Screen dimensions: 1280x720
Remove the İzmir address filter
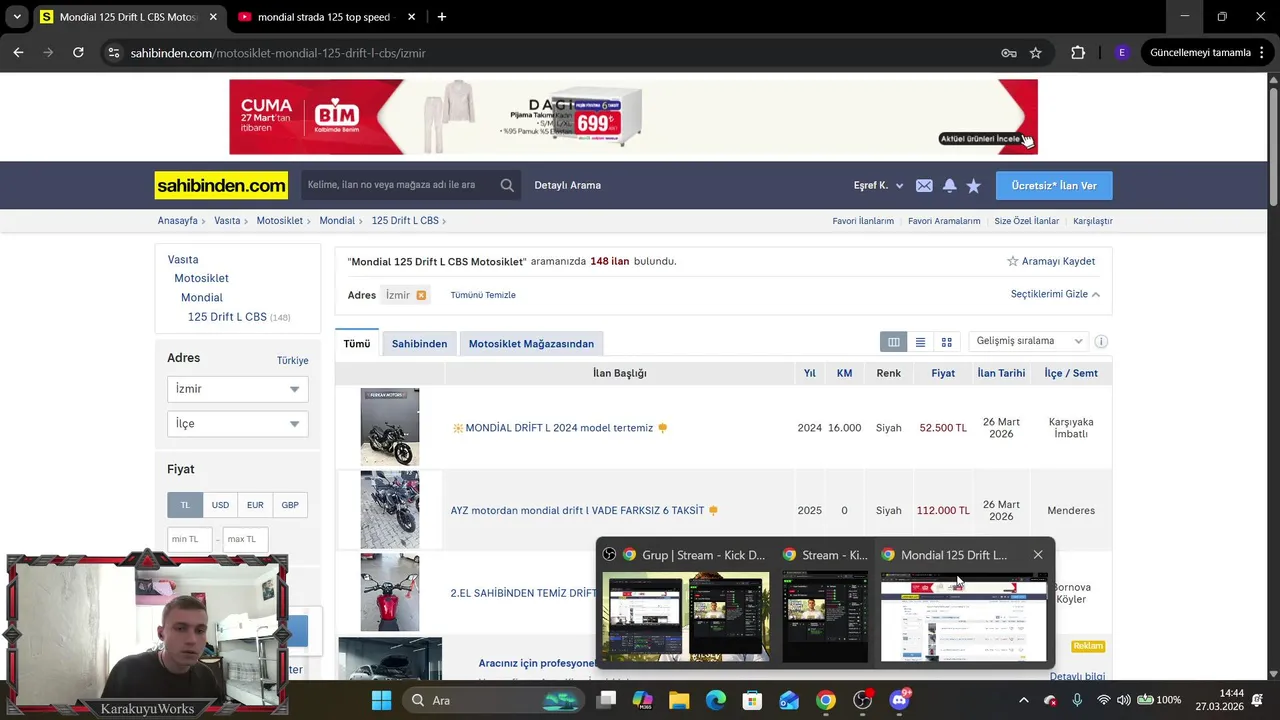[x=421, y=295]
